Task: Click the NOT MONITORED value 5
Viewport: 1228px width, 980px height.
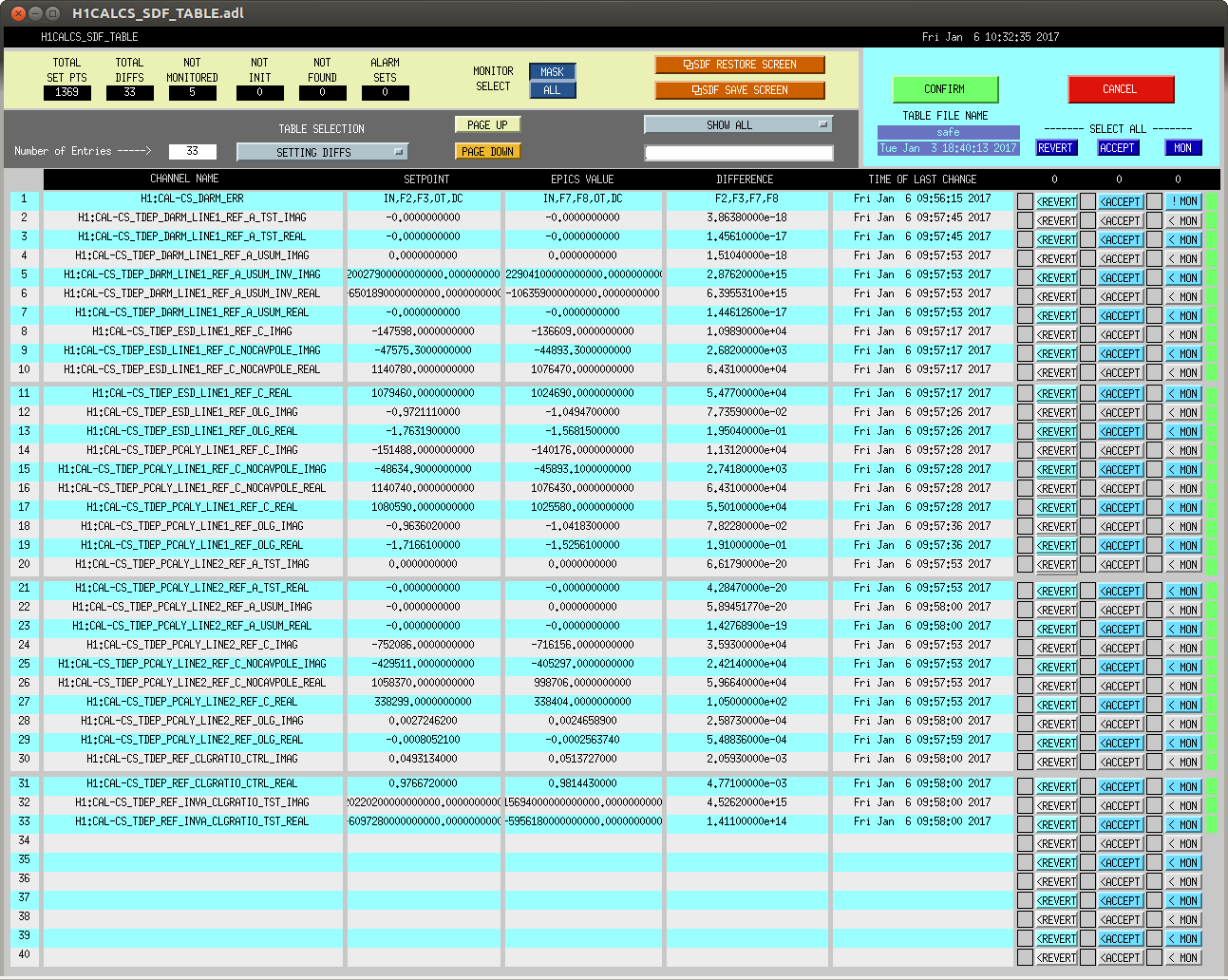Action: (x=193, y=92)
